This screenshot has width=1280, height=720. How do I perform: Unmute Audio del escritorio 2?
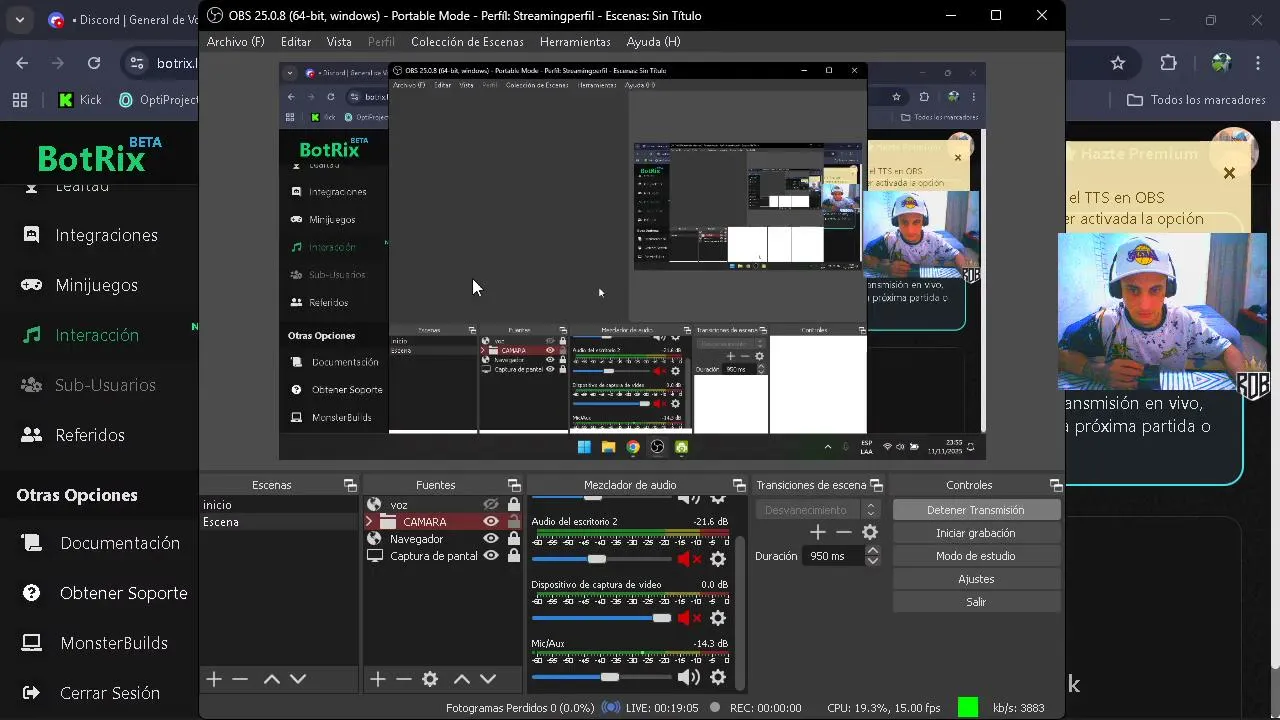[689, 559]
